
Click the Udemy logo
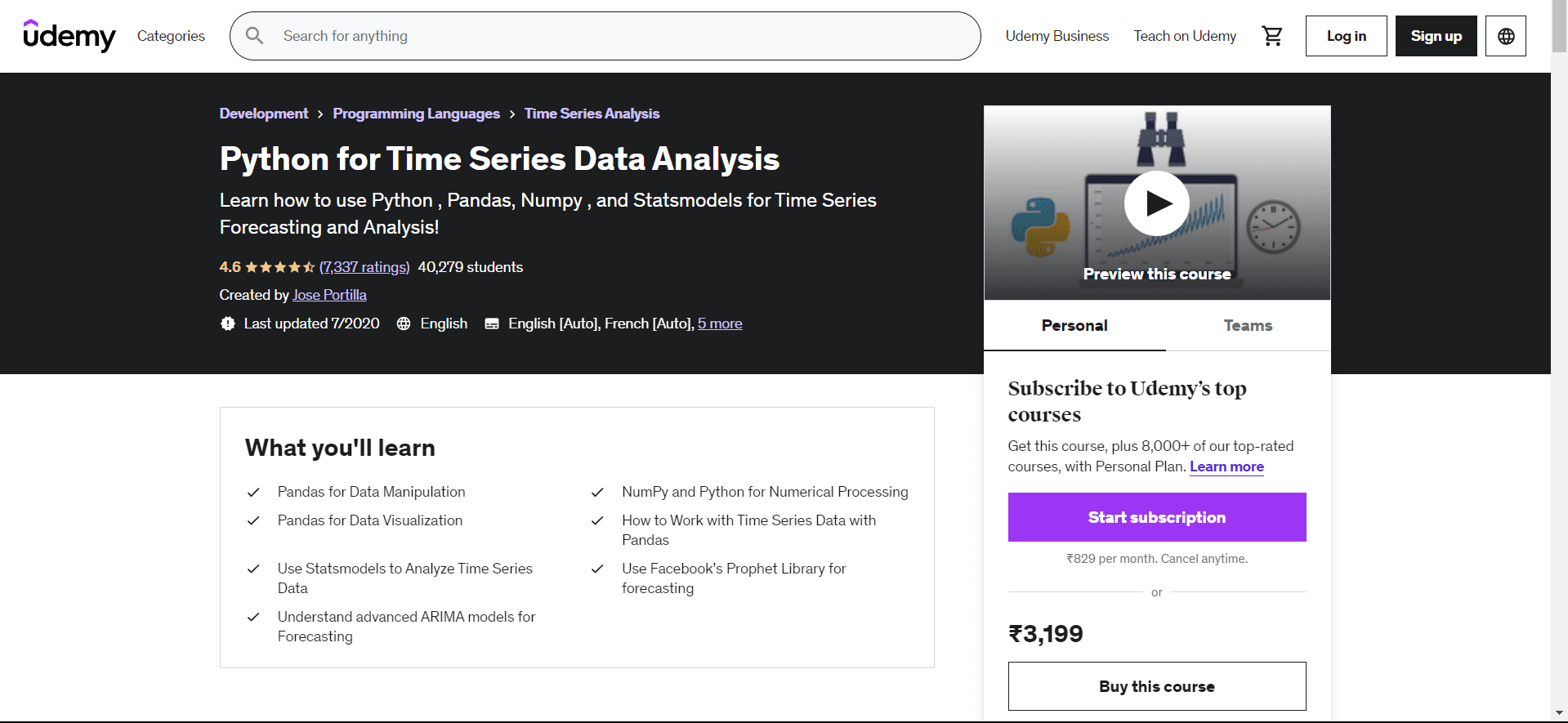(69, 36)
